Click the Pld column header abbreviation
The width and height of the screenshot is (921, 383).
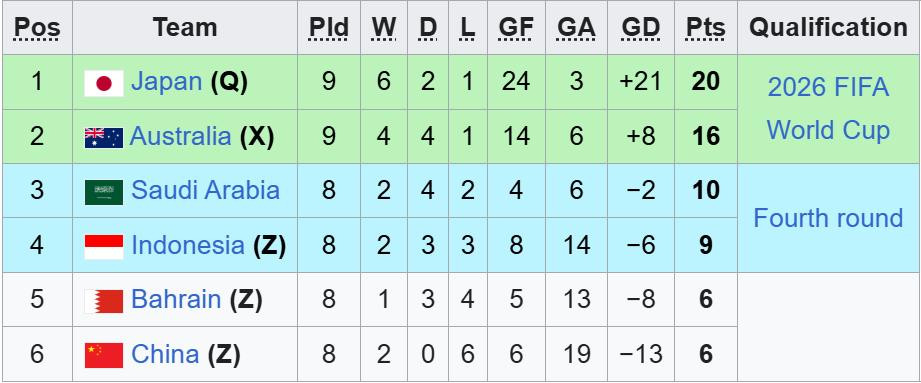(329, 28)
